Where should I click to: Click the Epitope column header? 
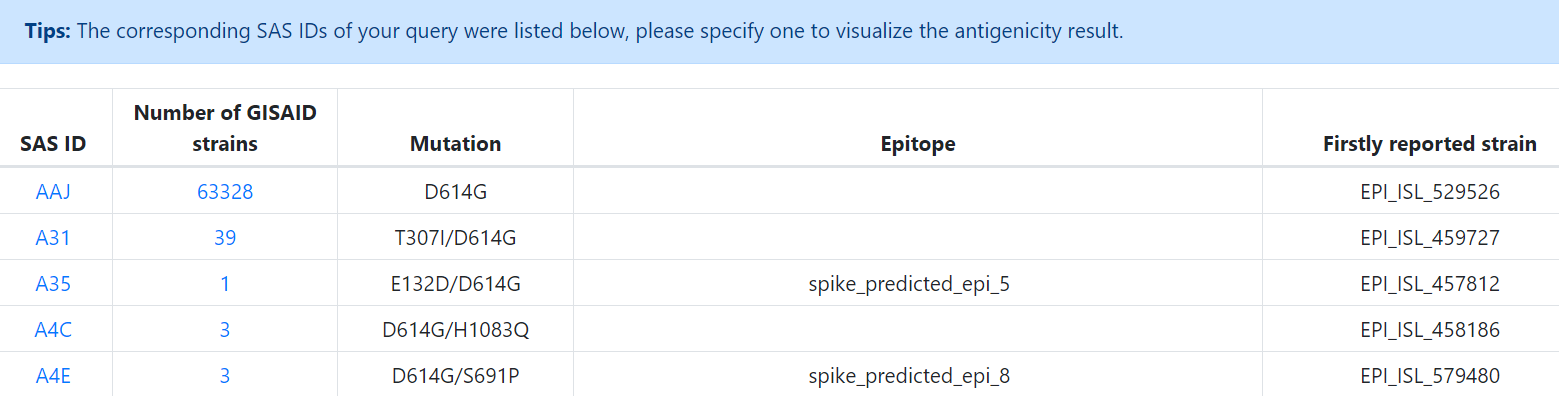(918, 144)
